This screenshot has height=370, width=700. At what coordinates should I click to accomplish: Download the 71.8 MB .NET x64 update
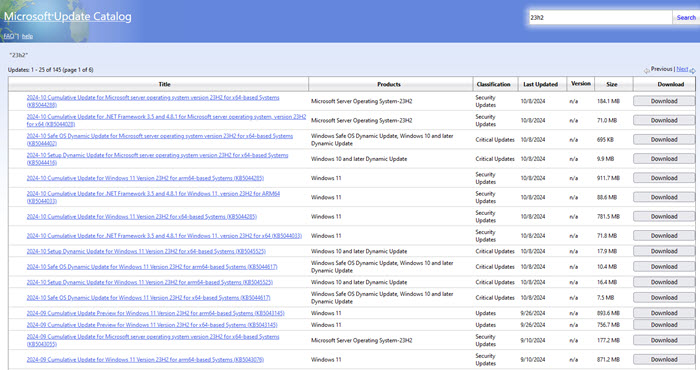coord(664,235)
